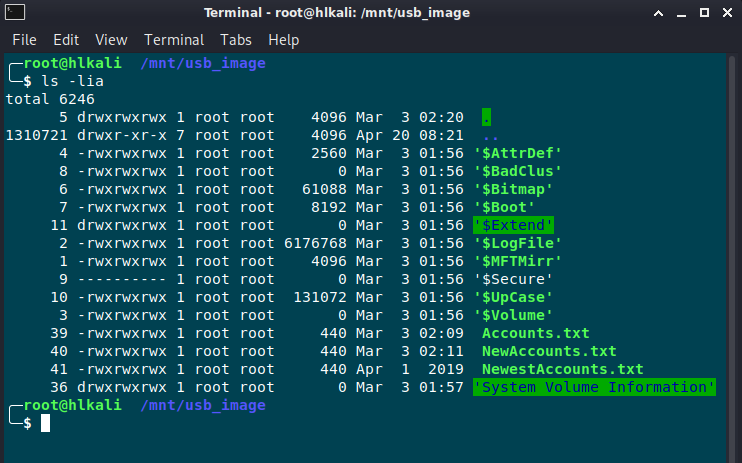Open the File menu
This screenshot has height=463, width=742.
(24, 40)
